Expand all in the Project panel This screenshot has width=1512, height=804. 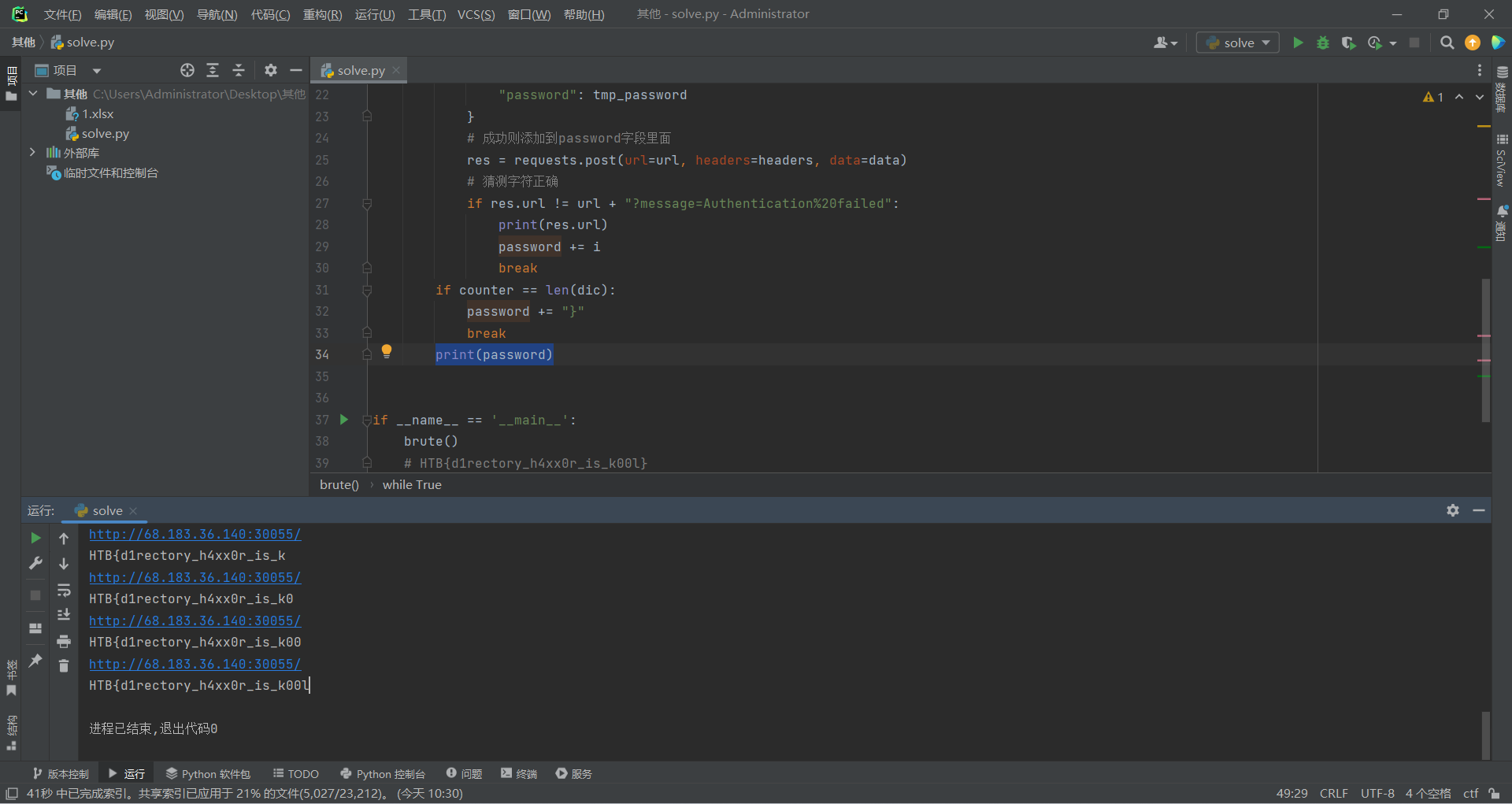[x=213, y=70]
